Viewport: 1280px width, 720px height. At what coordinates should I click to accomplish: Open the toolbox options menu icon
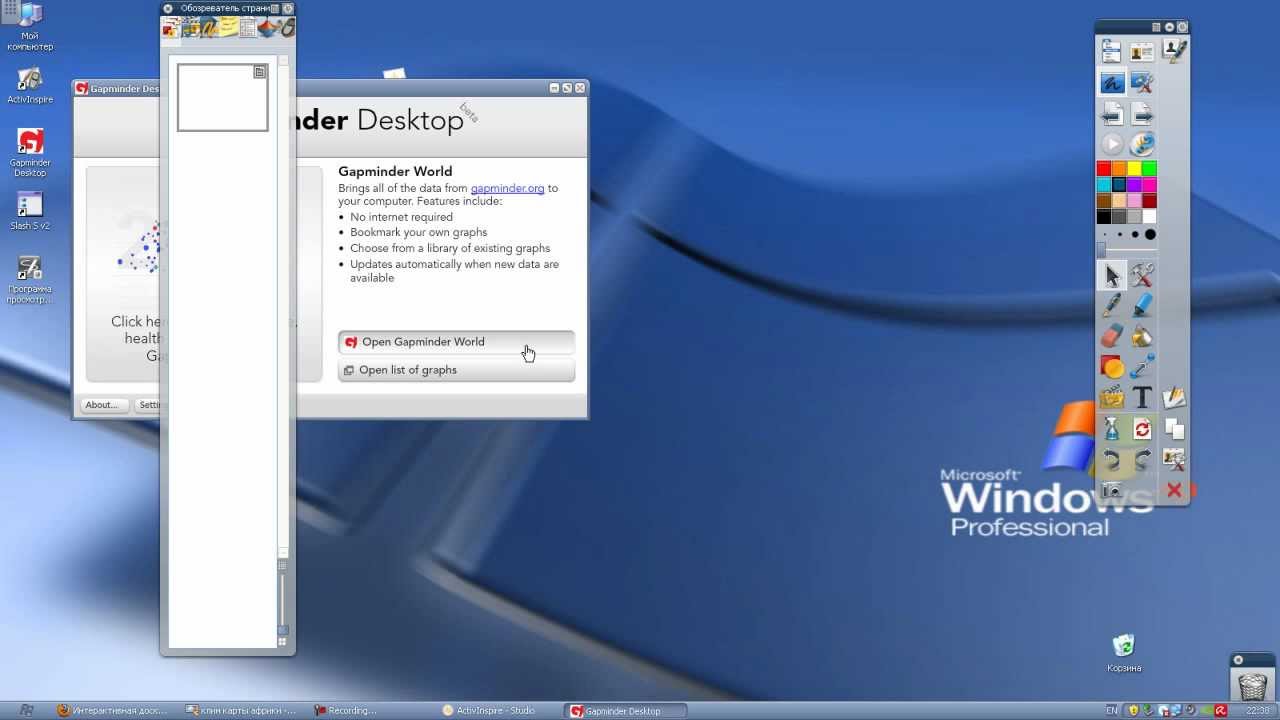1156,27
